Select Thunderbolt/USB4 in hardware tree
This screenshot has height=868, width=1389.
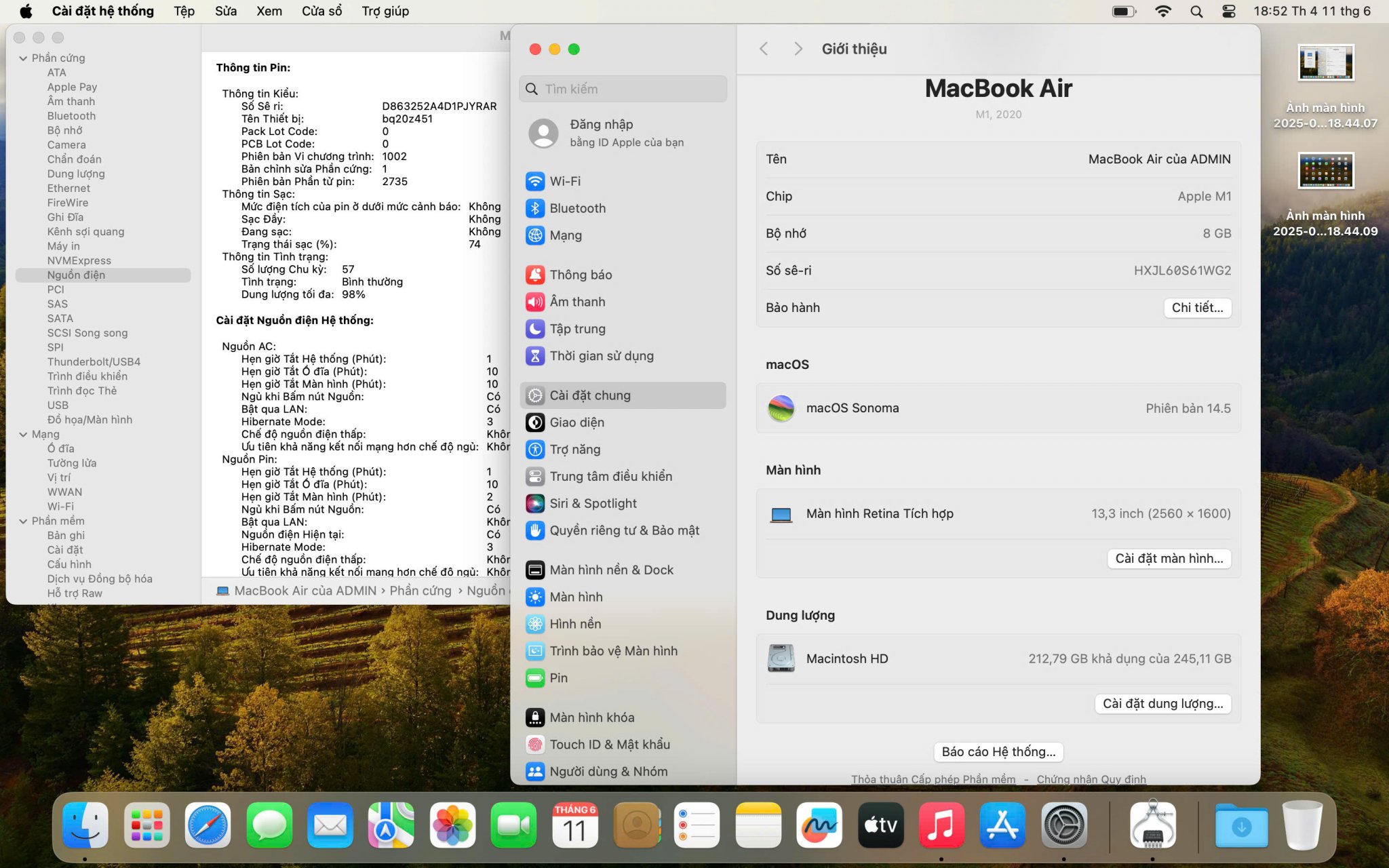(x=94, y=362)
